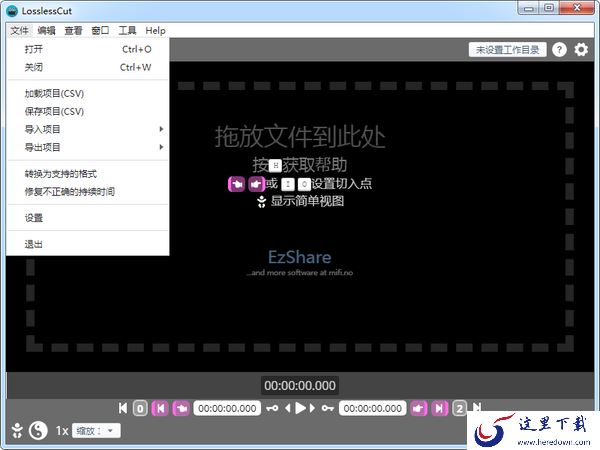Screen dimensions: 600x450
Task: Click the LosslessCut title bar app icon
Action: tap(12, 11)
